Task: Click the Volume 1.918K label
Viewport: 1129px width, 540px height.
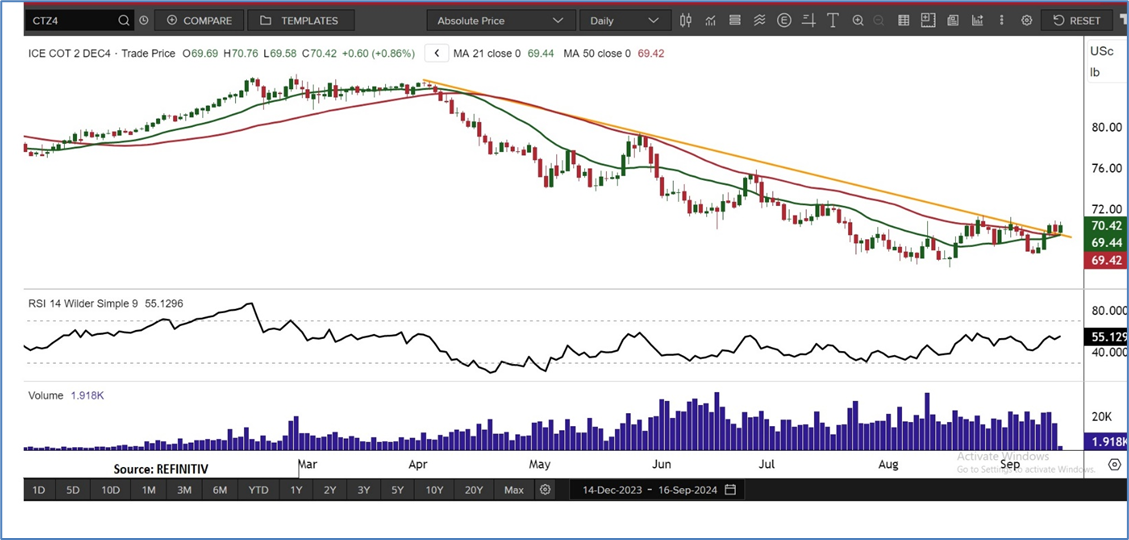Action: click(x=67, y=396)
